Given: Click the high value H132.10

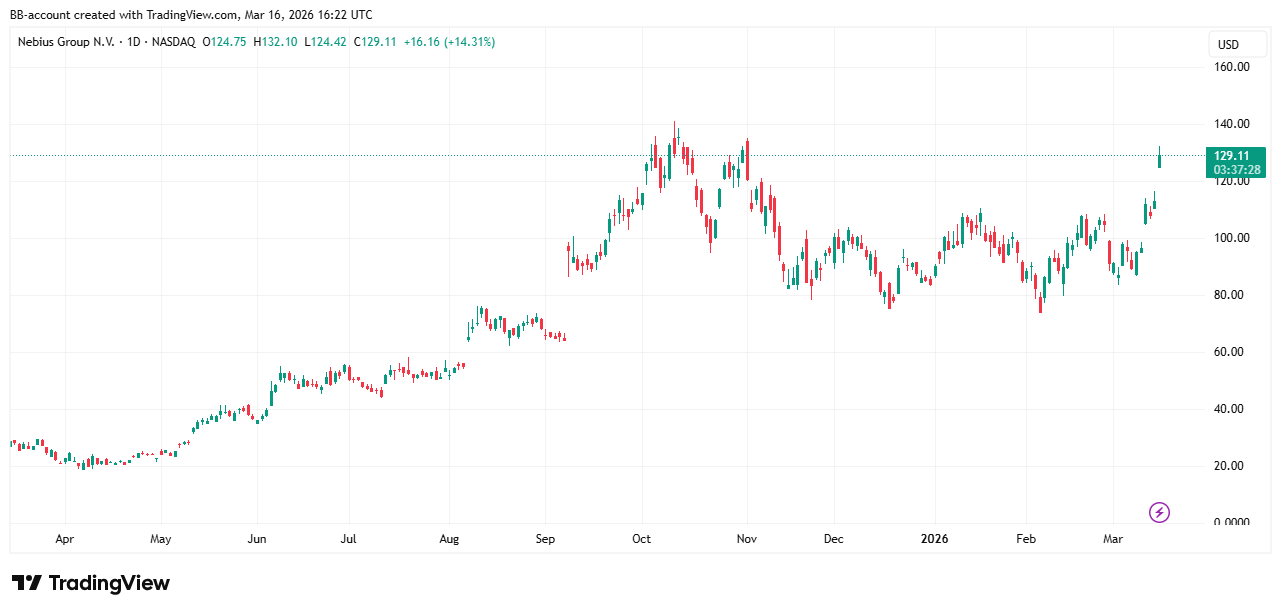Looking at the screenshot, I should tap(277, 42).
